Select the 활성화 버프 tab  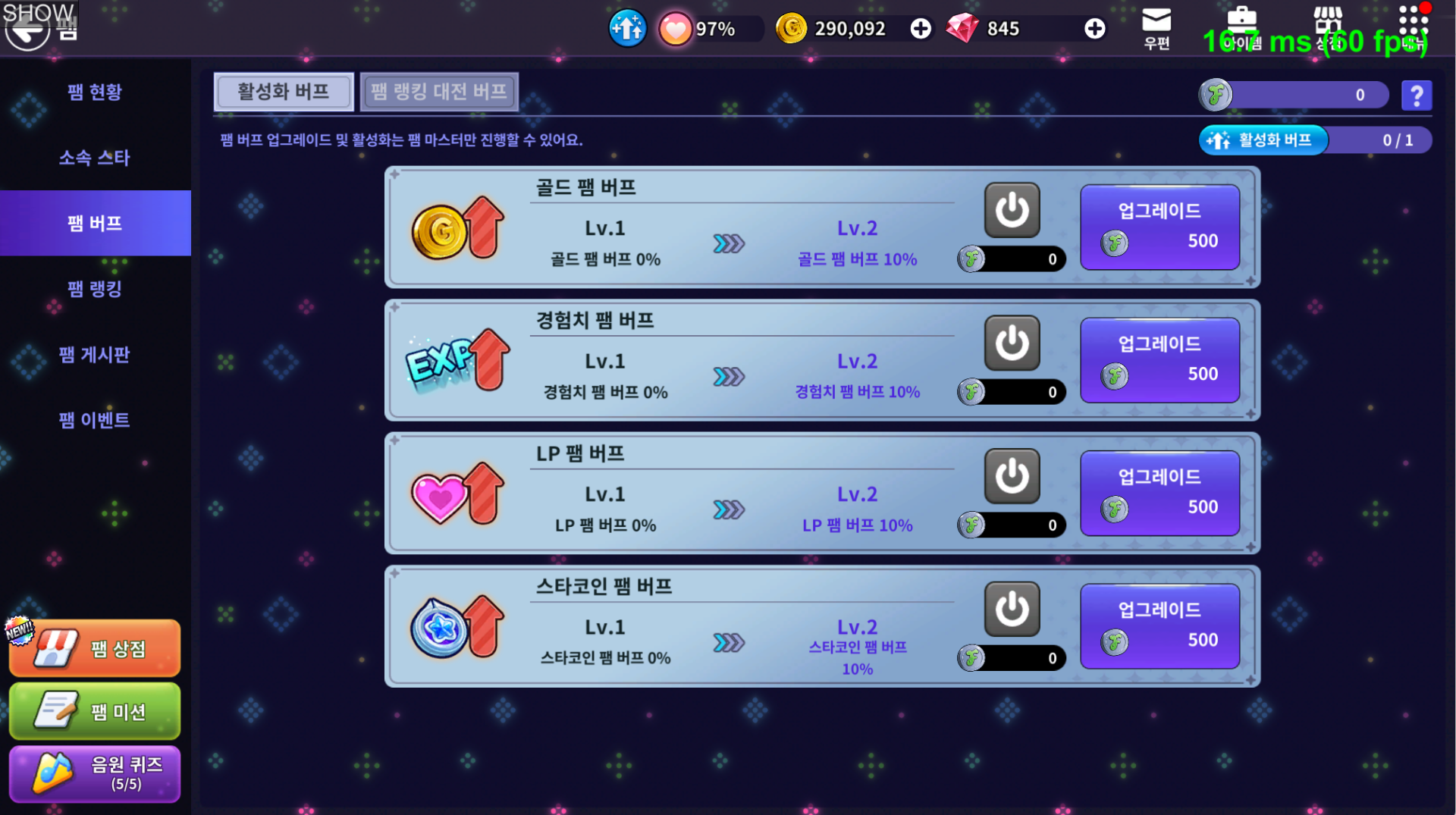(x=284, y=92)
